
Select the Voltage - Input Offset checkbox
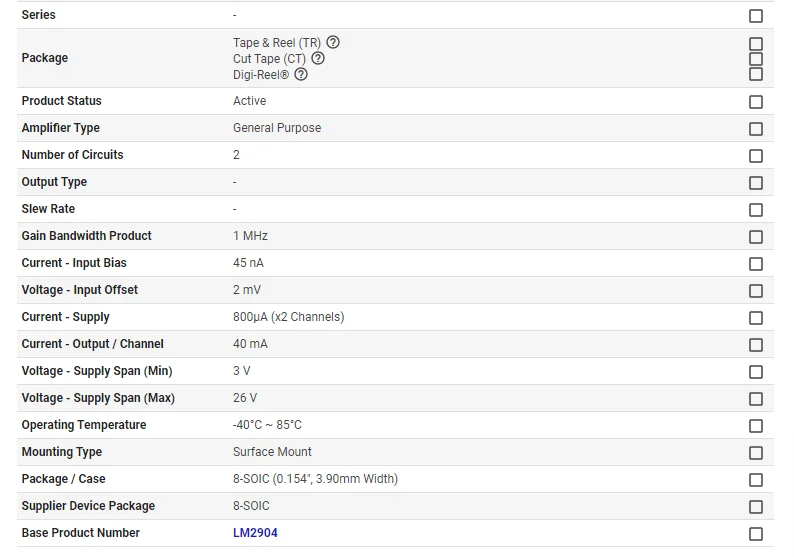[x=756, y=291]
